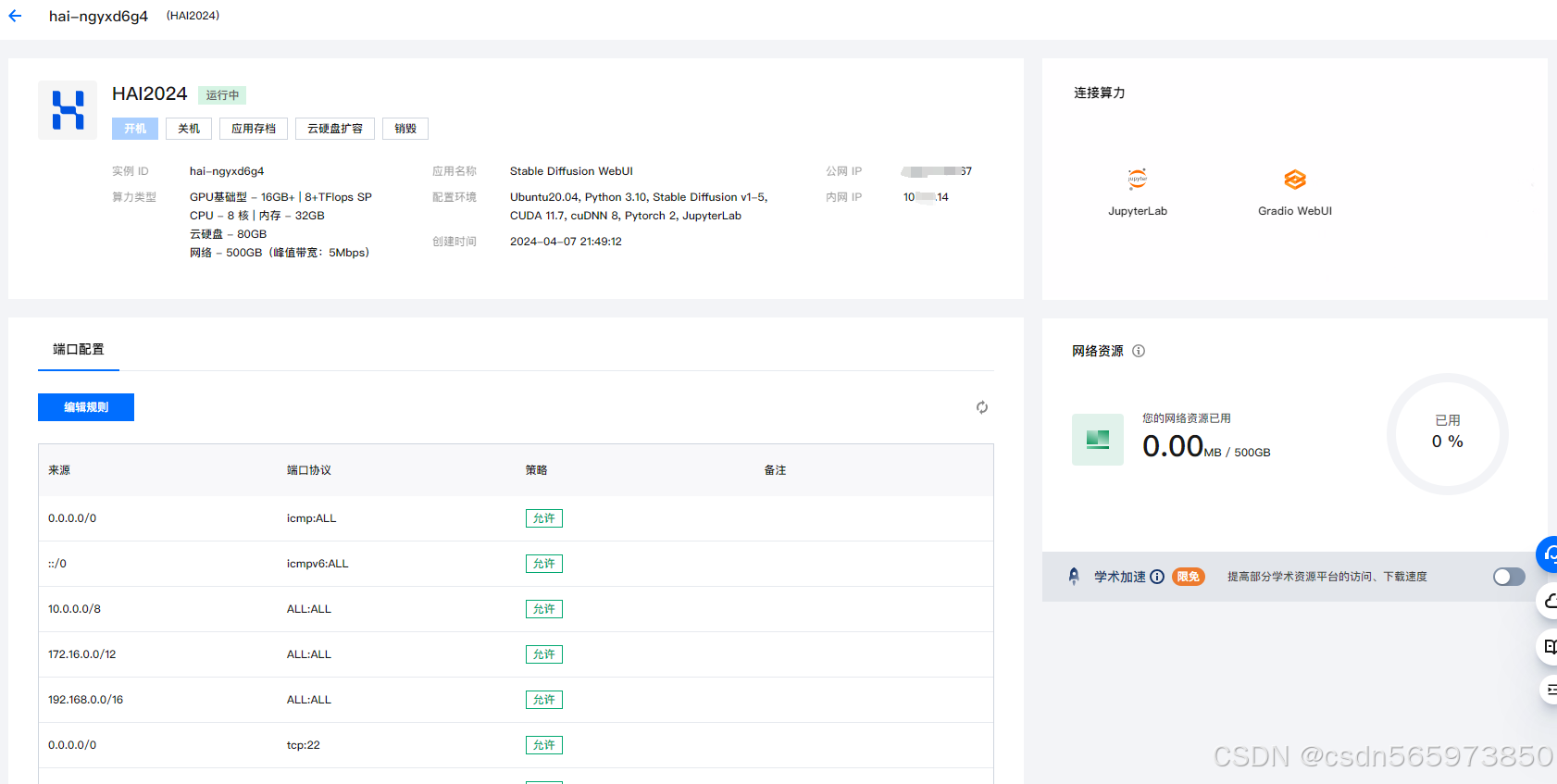Click the 备注 column header
1557x784 pixels.
click(x=776, y=470)
